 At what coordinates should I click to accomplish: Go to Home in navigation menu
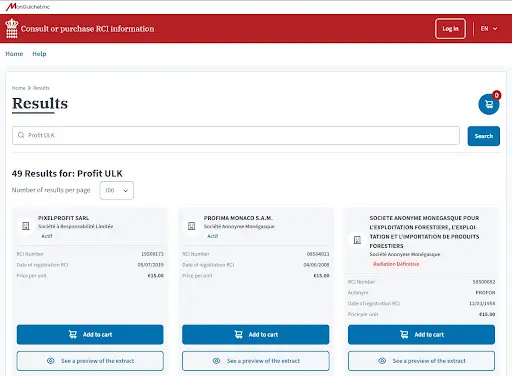coord(14,54)
